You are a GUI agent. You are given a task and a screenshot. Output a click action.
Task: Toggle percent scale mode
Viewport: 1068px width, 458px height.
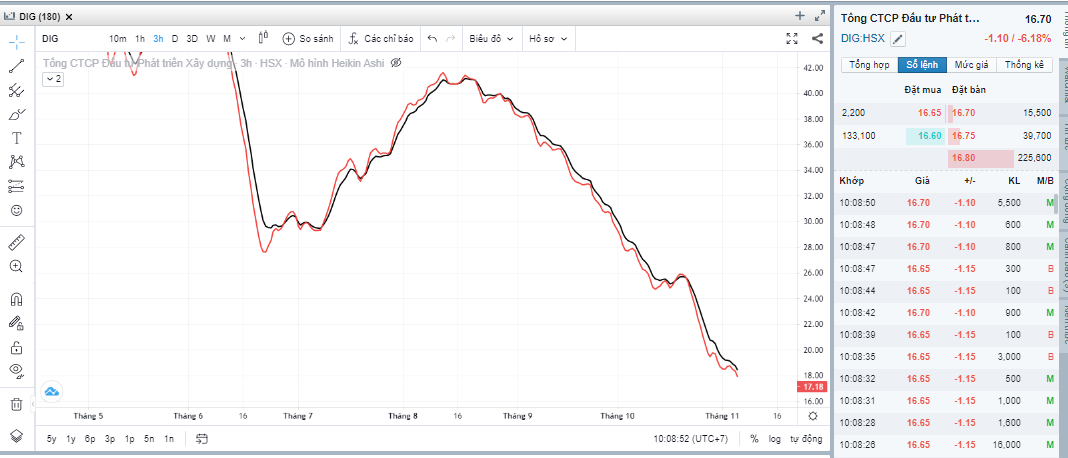coord(754,439)
